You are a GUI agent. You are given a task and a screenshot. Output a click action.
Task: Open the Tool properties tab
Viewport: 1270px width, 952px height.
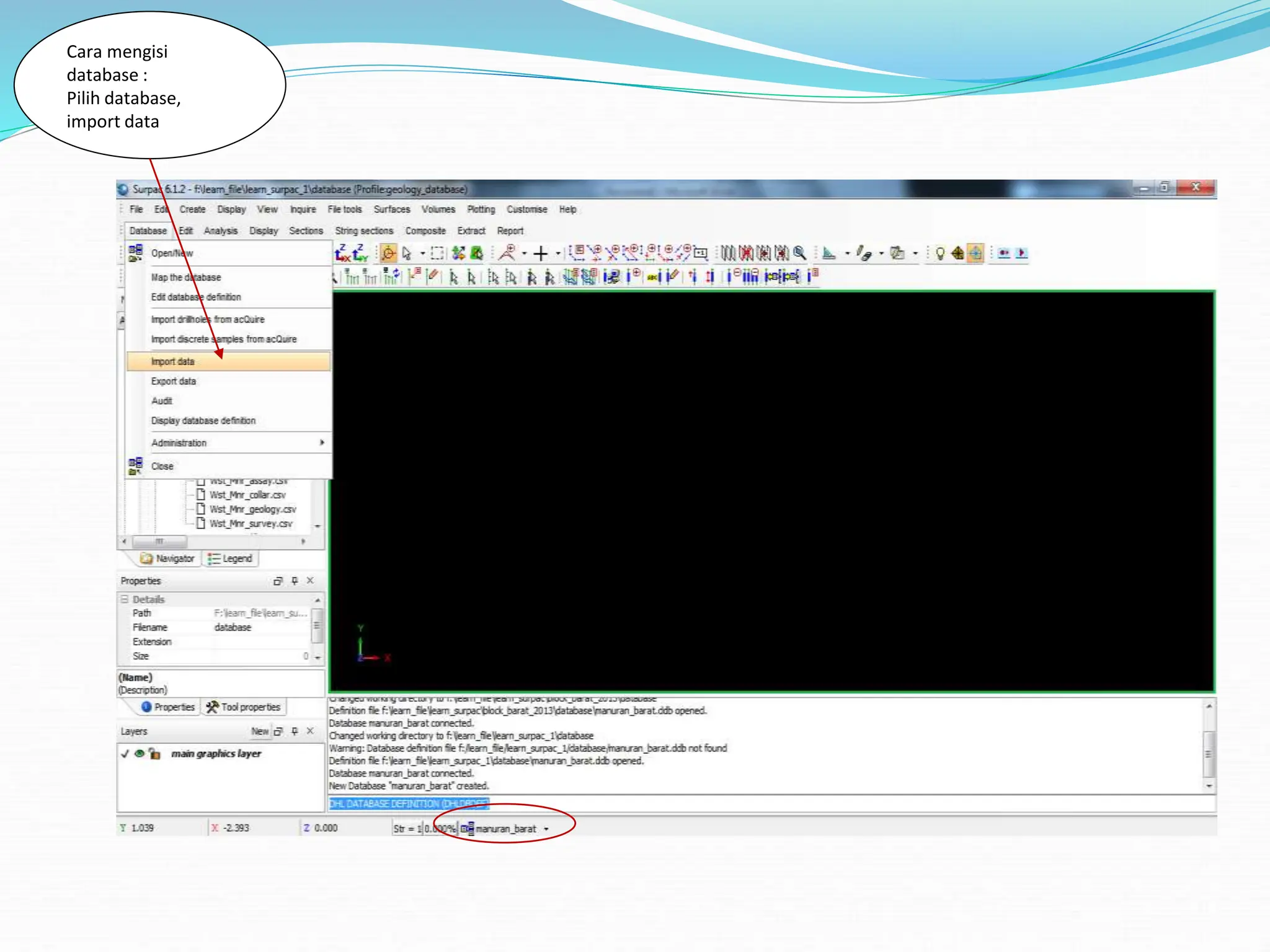click(244, 707)
